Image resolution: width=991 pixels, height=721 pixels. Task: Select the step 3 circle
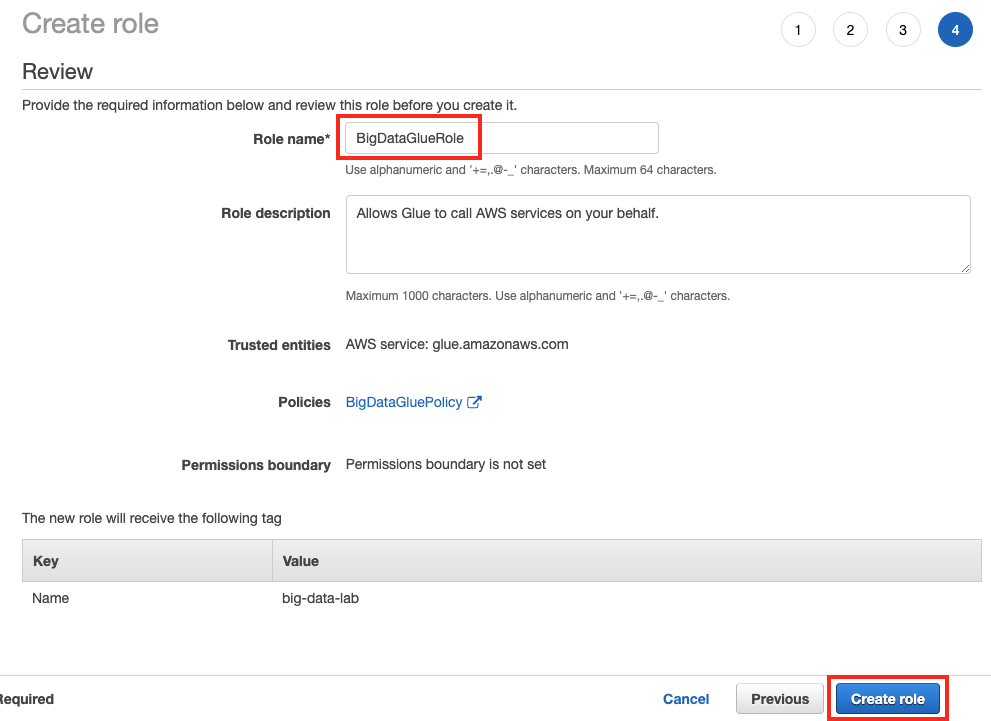point(902,30)
